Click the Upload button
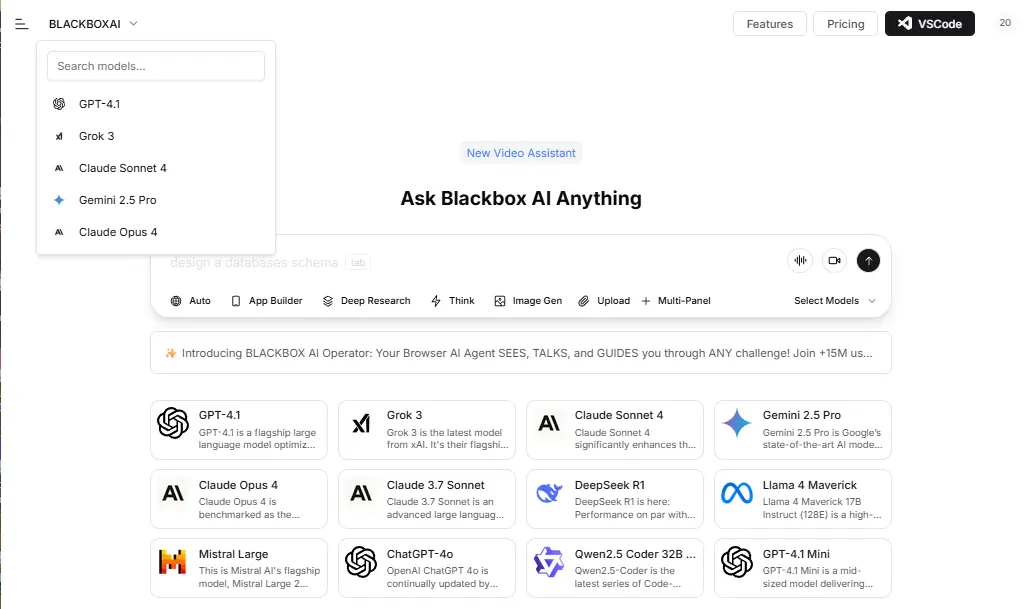This screenshot has width=1035, height=609. click(604, 301)
